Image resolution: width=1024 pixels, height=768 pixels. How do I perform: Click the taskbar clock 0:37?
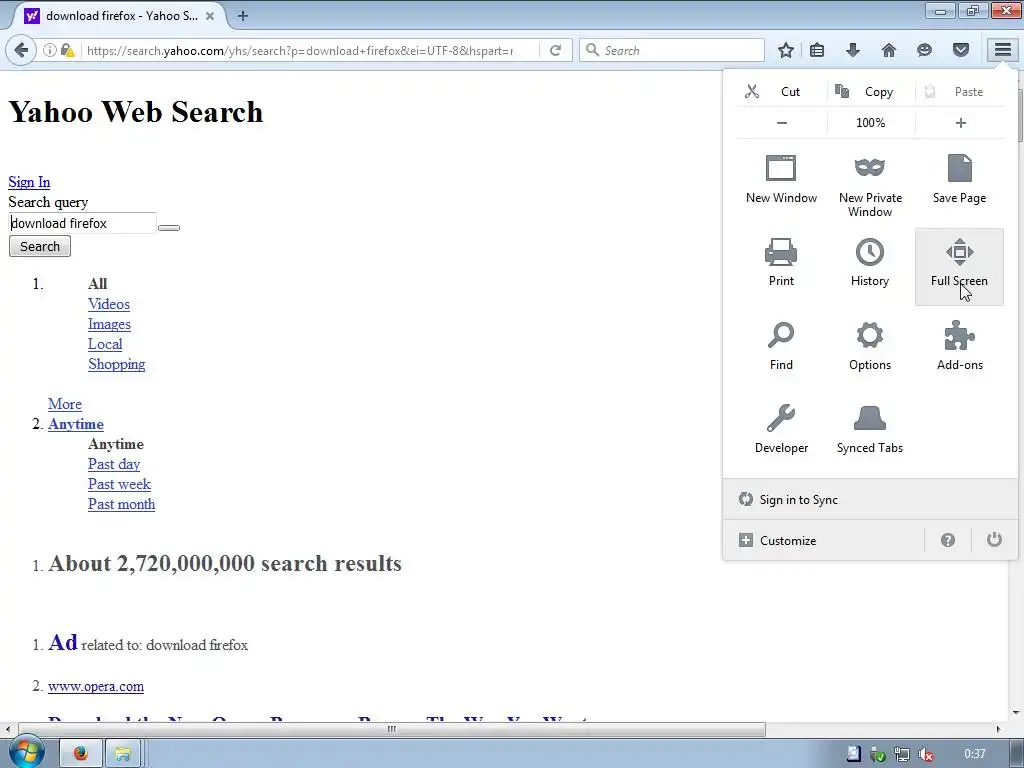[x=974, y=754]
